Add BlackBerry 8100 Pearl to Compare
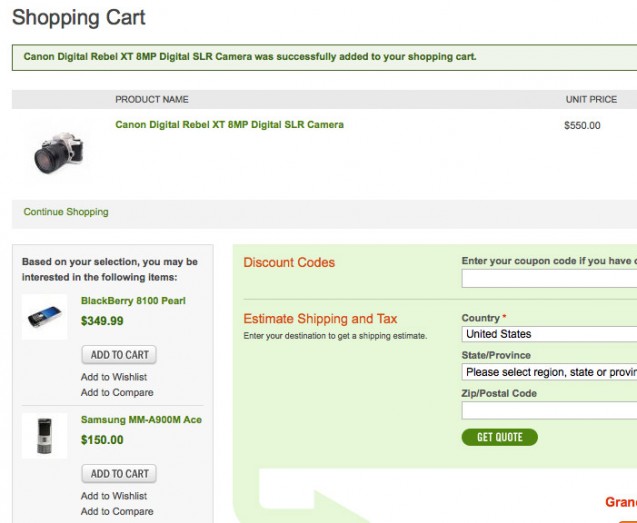The image size is (637, 523). pyautogui.click(x=117, y=393)
